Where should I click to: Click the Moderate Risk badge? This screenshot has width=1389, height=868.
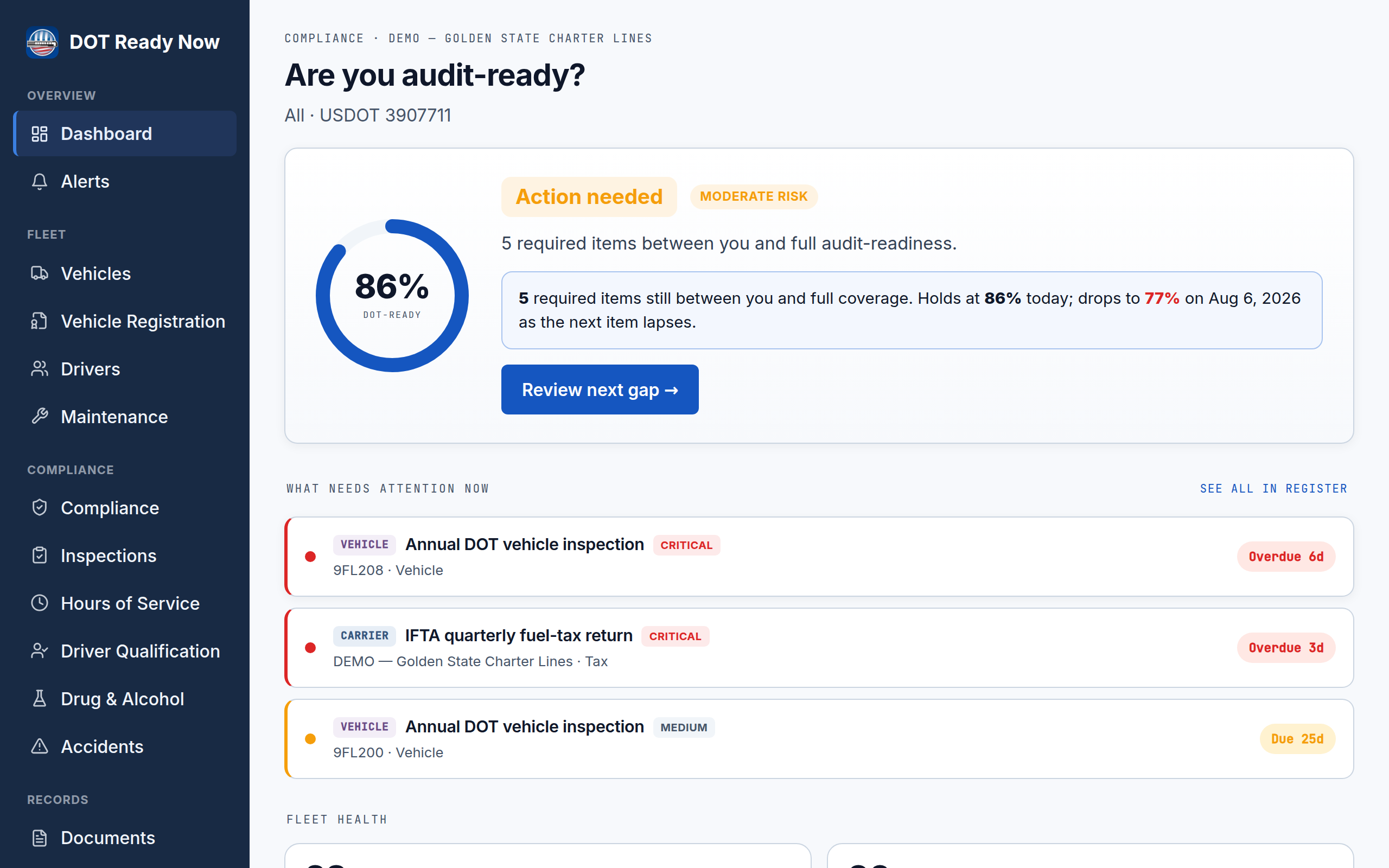754,196
